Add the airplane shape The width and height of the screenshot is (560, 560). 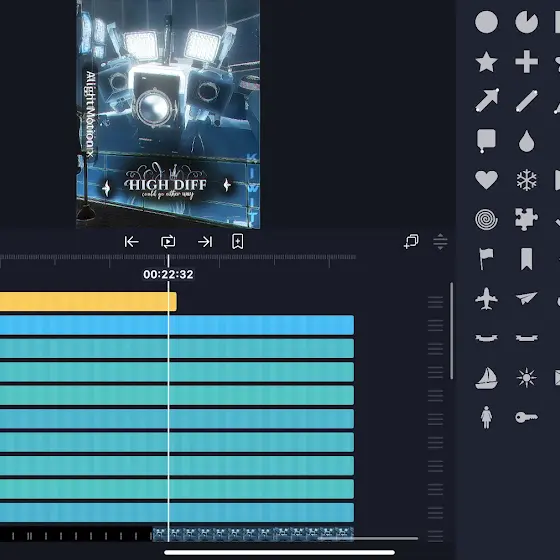click(x=486, y=299)
